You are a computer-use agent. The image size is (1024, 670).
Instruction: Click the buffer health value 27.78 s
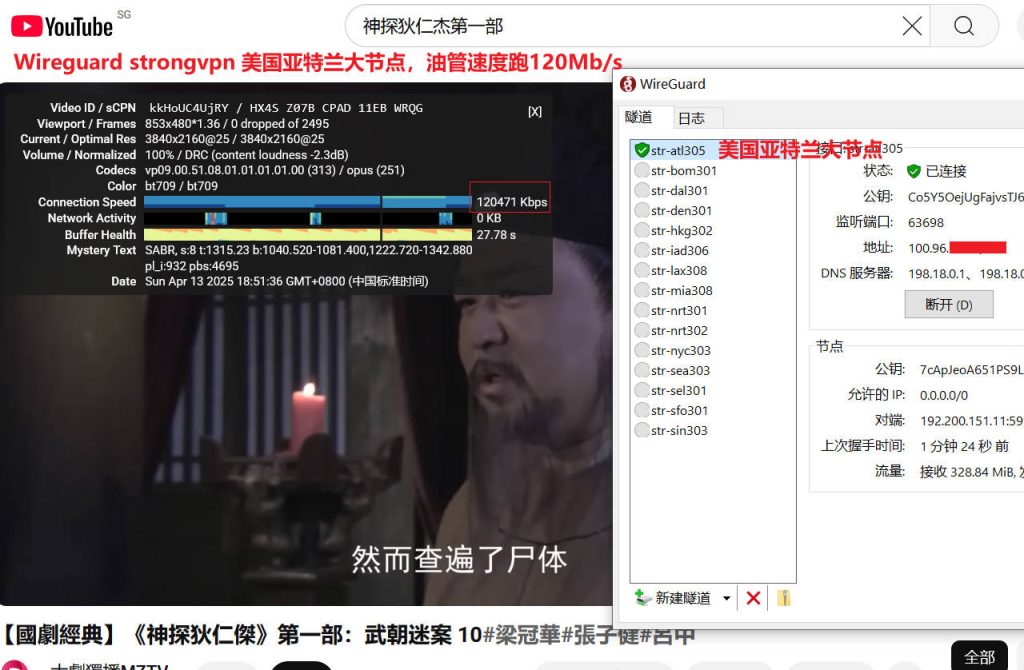click(x=496, y=234)
